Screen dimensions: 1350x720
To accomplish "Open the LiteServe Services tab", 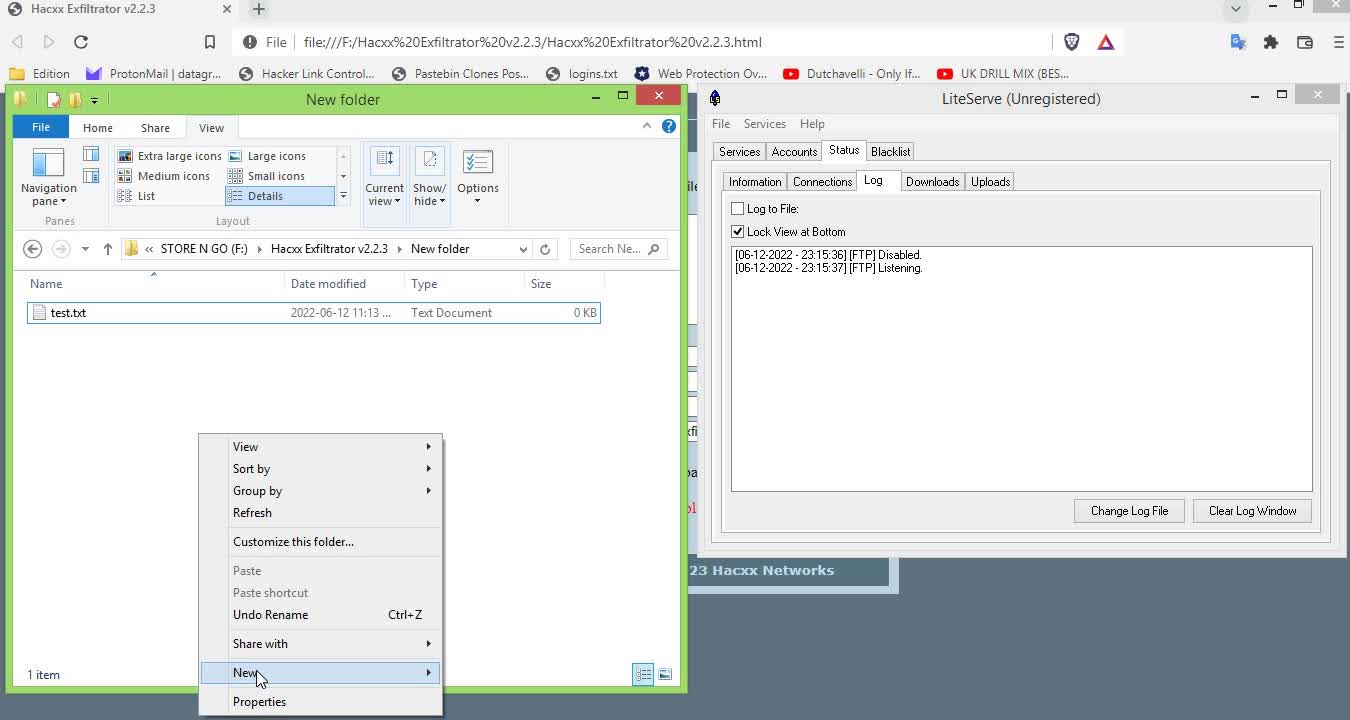I will pos(740,152).
